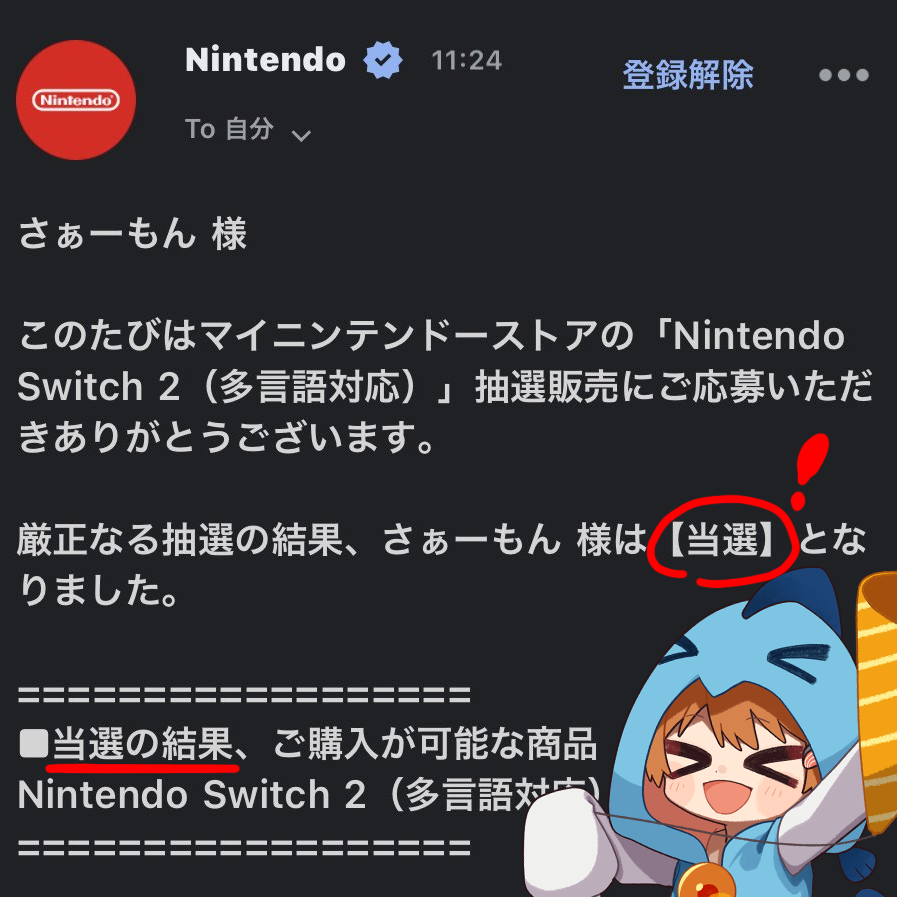Click the 11:24 timestamp
The image size is (897, 897).
(467, 61)
